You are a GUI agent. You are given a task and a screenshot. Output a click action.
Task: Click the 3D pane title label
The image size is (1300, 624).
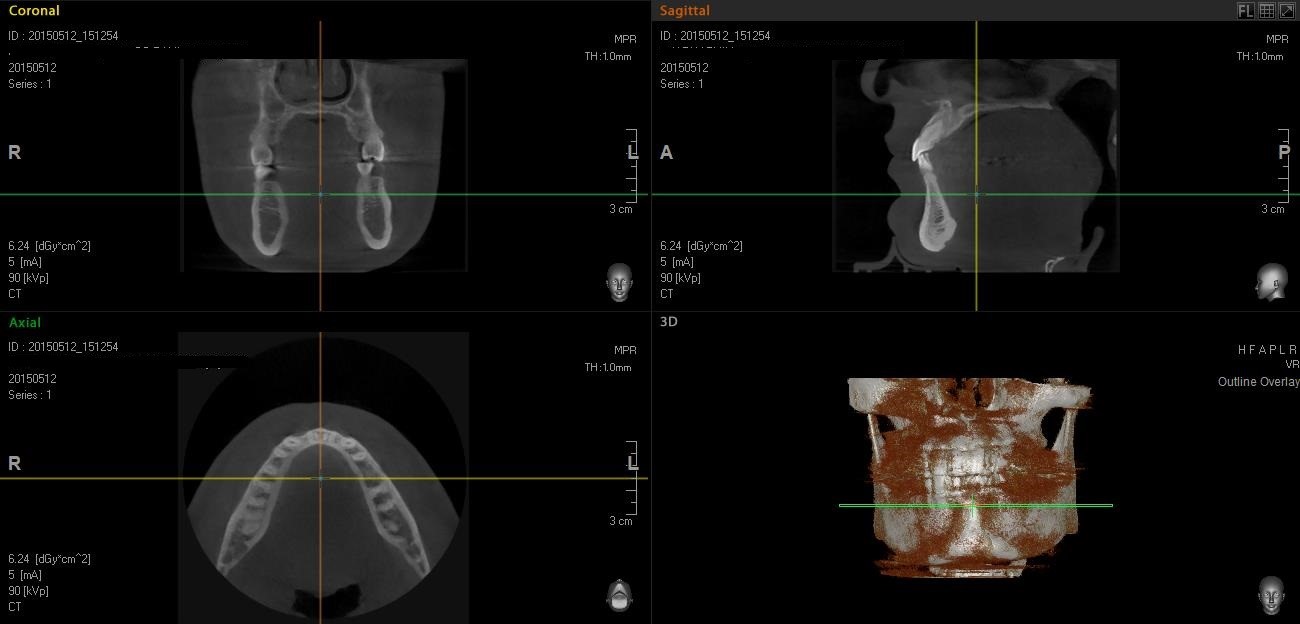click(669, 322)
